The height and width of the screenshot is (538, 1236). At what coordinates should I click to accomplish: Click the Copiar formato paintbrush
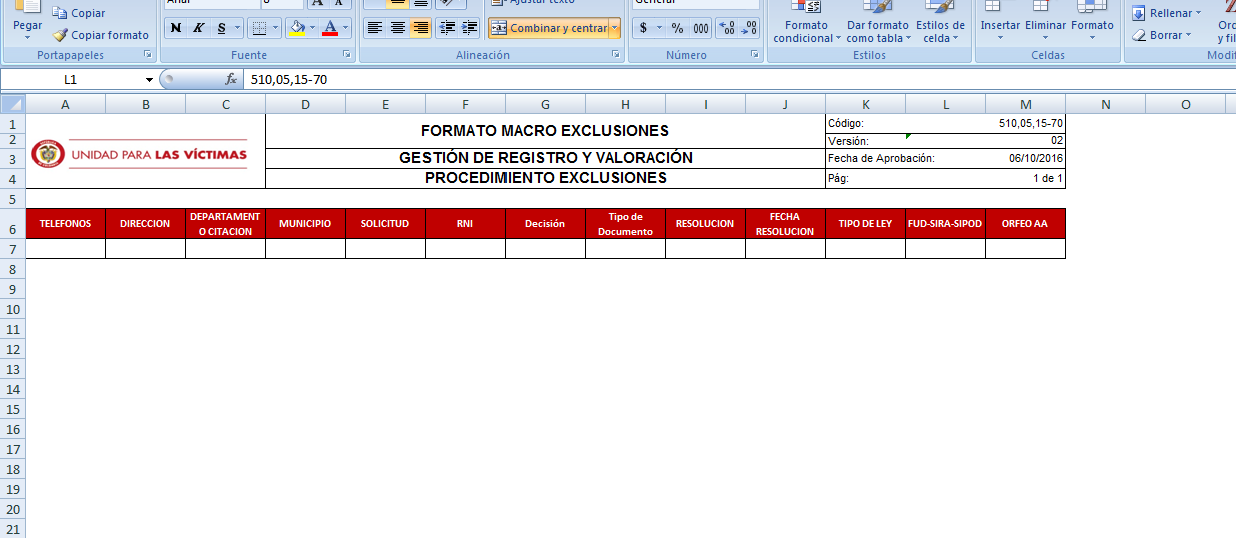[x=60, y=35]
